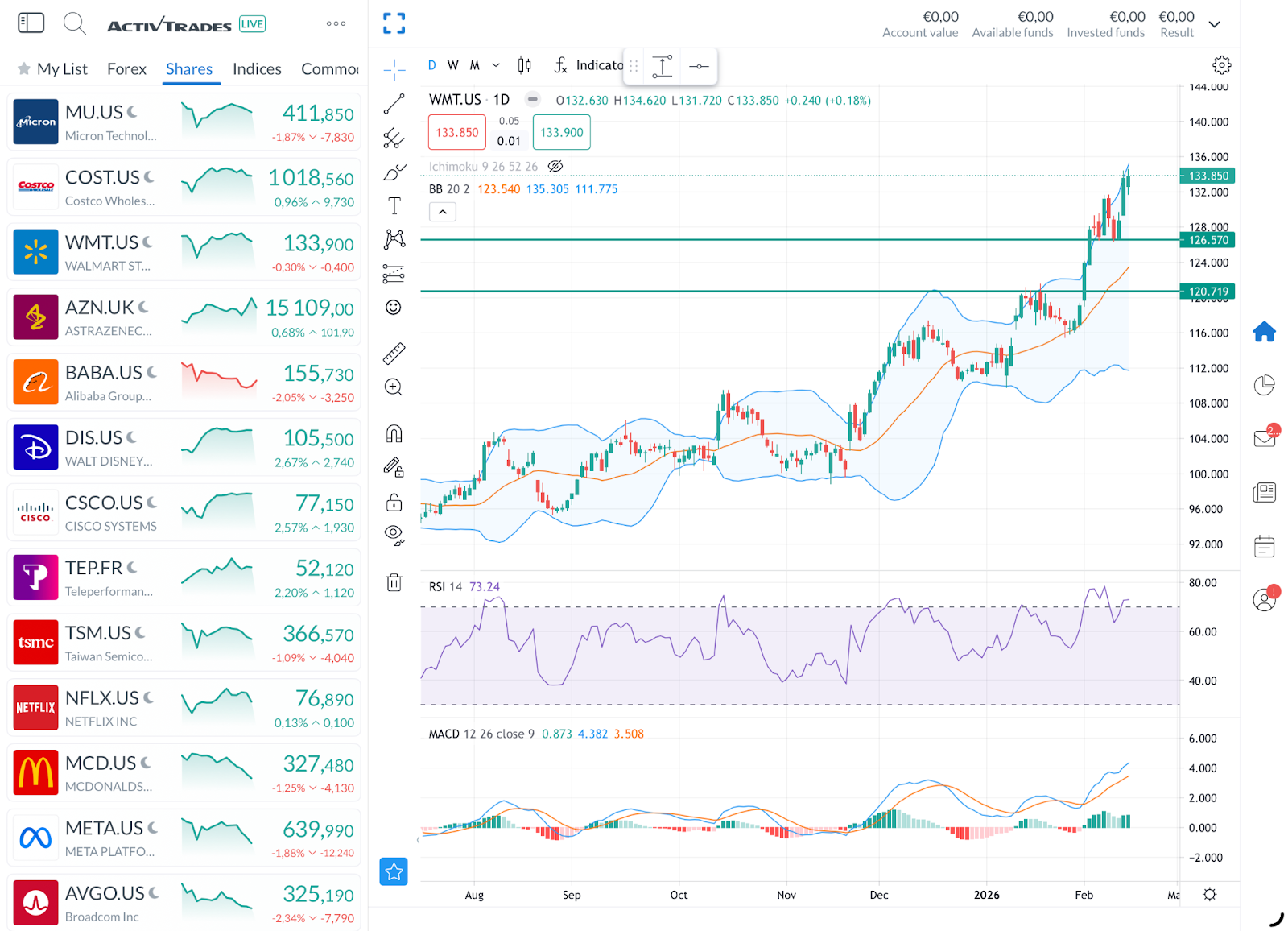The width and height of the screenshot is (1288, 931).
Task: Delete drawings with trash icon
Action: tap(394, 582)
